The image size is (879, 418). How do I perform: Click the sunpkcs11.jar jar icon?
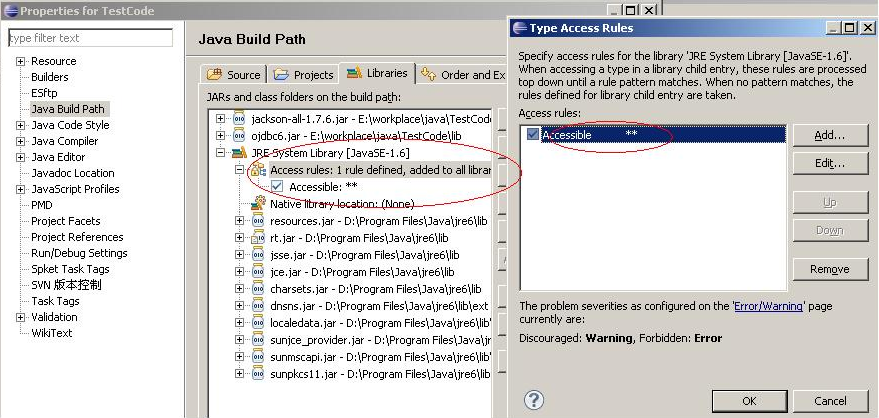(258, 374)
